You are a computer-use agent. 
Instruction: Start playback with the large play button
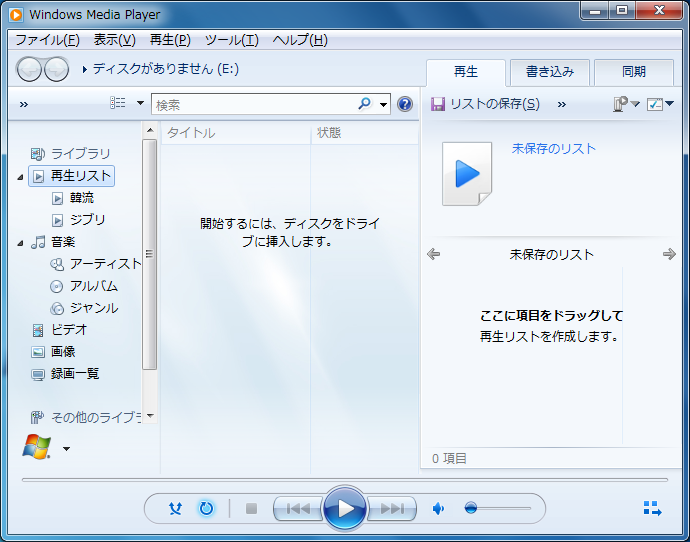tap(345, 509)
